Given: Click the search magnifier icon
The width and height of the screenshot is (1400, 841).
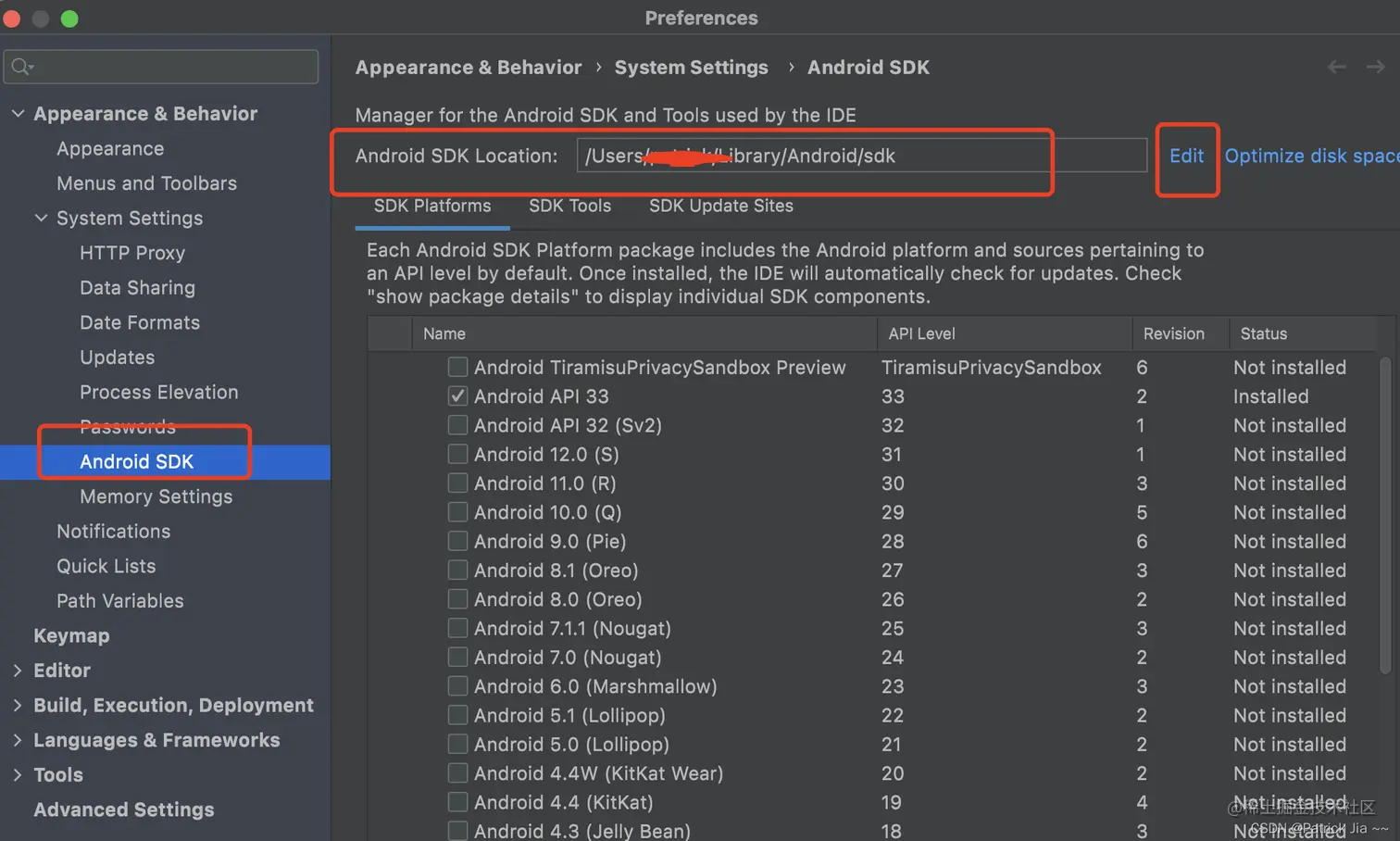Looking at the screenshot, I should pos(22,67).
